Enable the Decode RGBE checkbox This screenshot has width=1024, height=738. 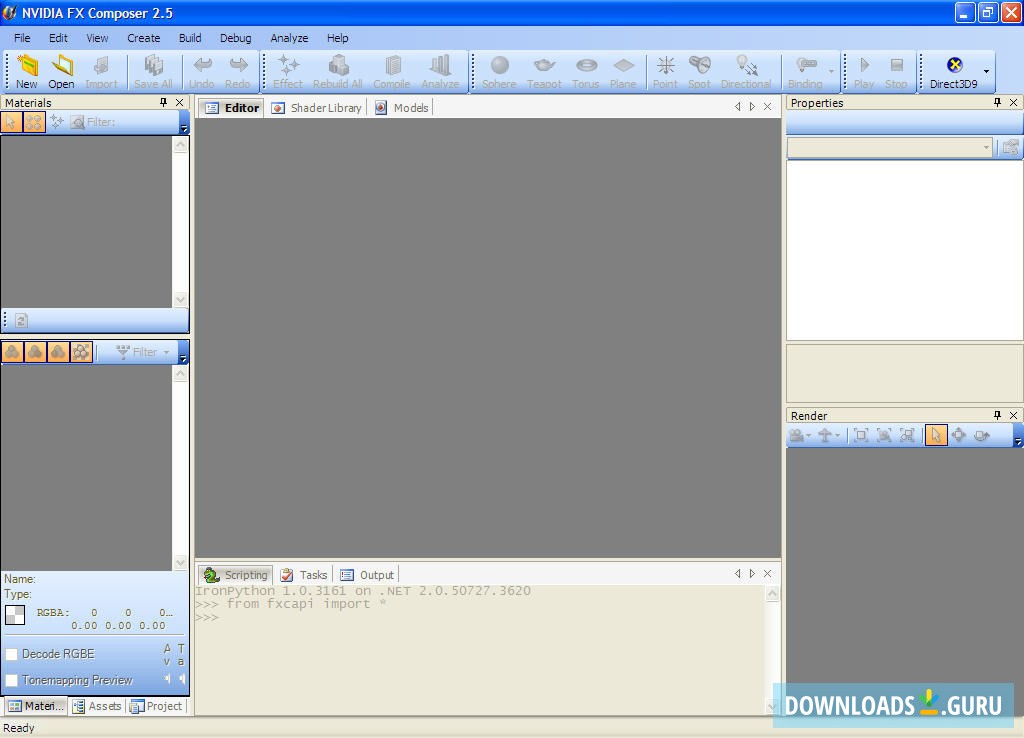click(x=11, y=654)
